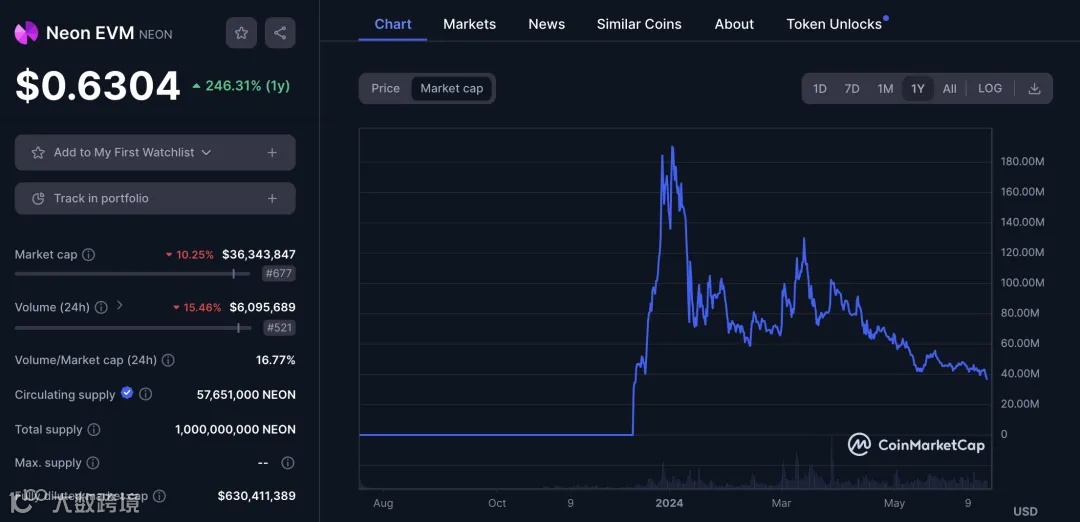This screenshot has height=522, width=1080.
Task: Open the News tab
Action: [x=546, y=24]
